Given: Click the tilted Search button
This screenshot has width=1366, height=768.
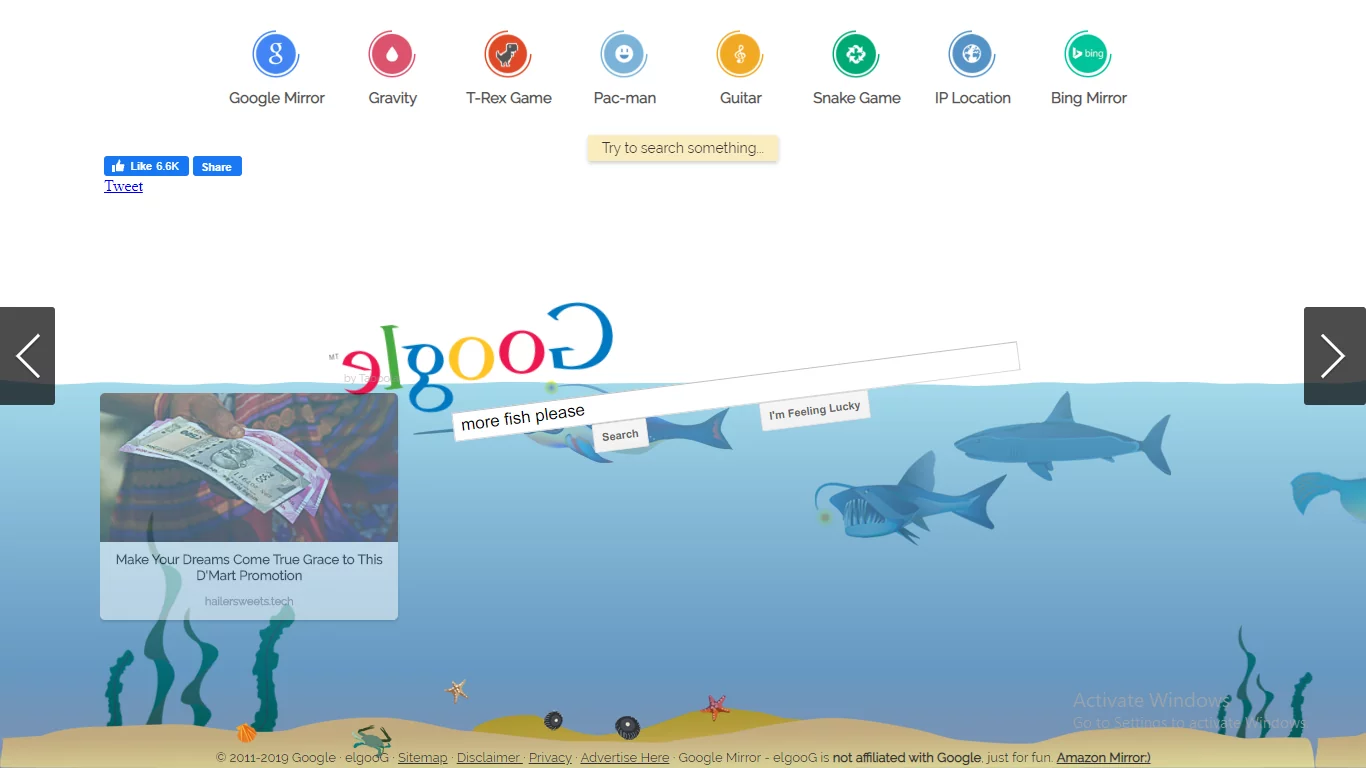Looking at the screenshot, I should [x=620, y=435].
